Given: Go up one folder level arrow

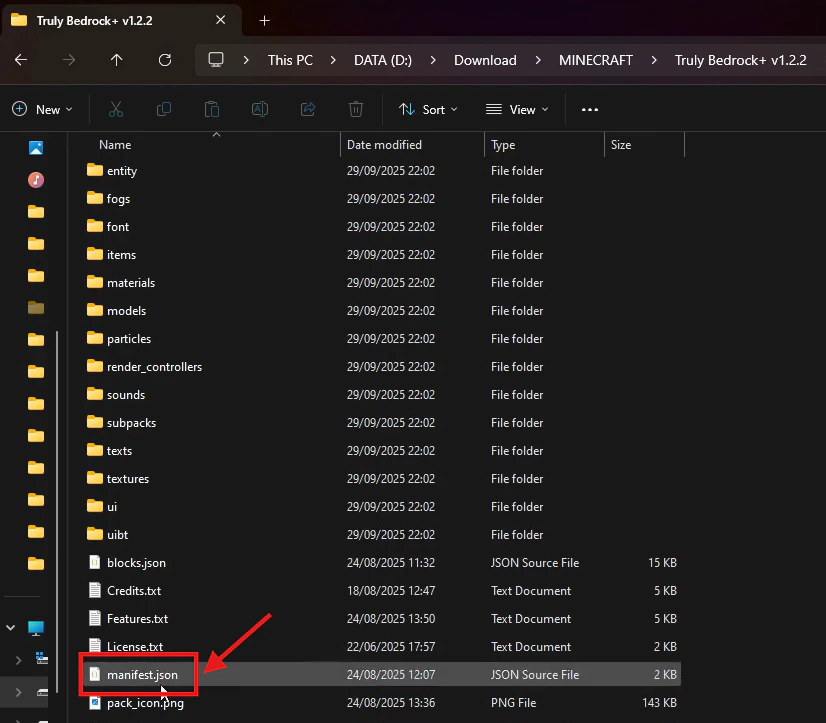Looking at the screenshot, I should [x=116, y=60].
